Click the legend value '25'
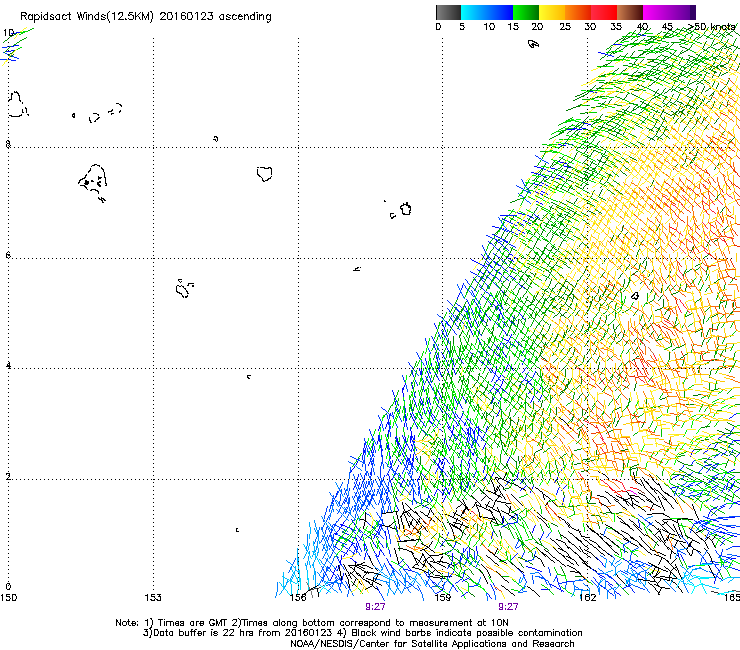 pyautogui.click(x=565, y=27)
